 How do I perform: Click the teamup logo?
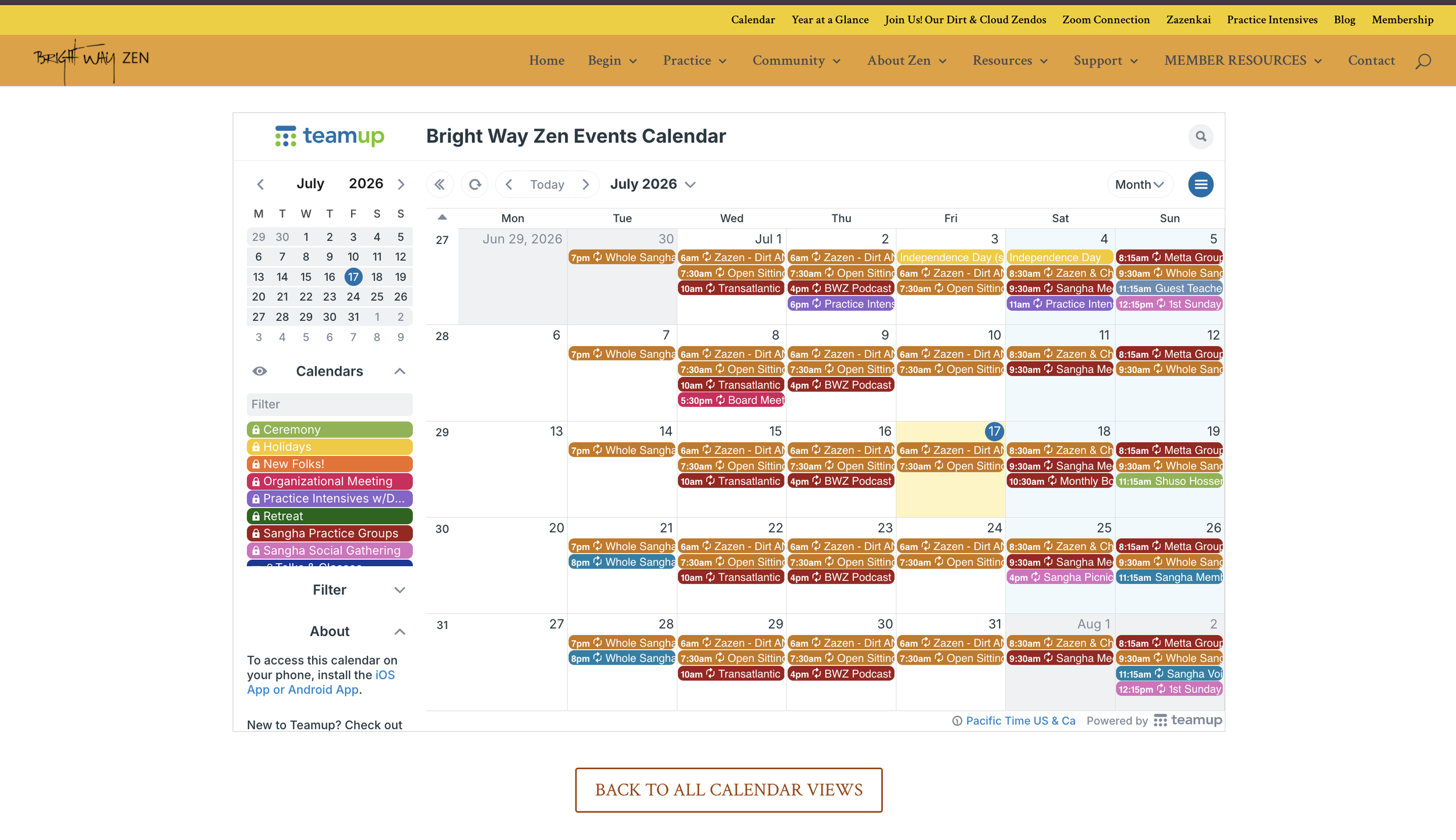330,136
